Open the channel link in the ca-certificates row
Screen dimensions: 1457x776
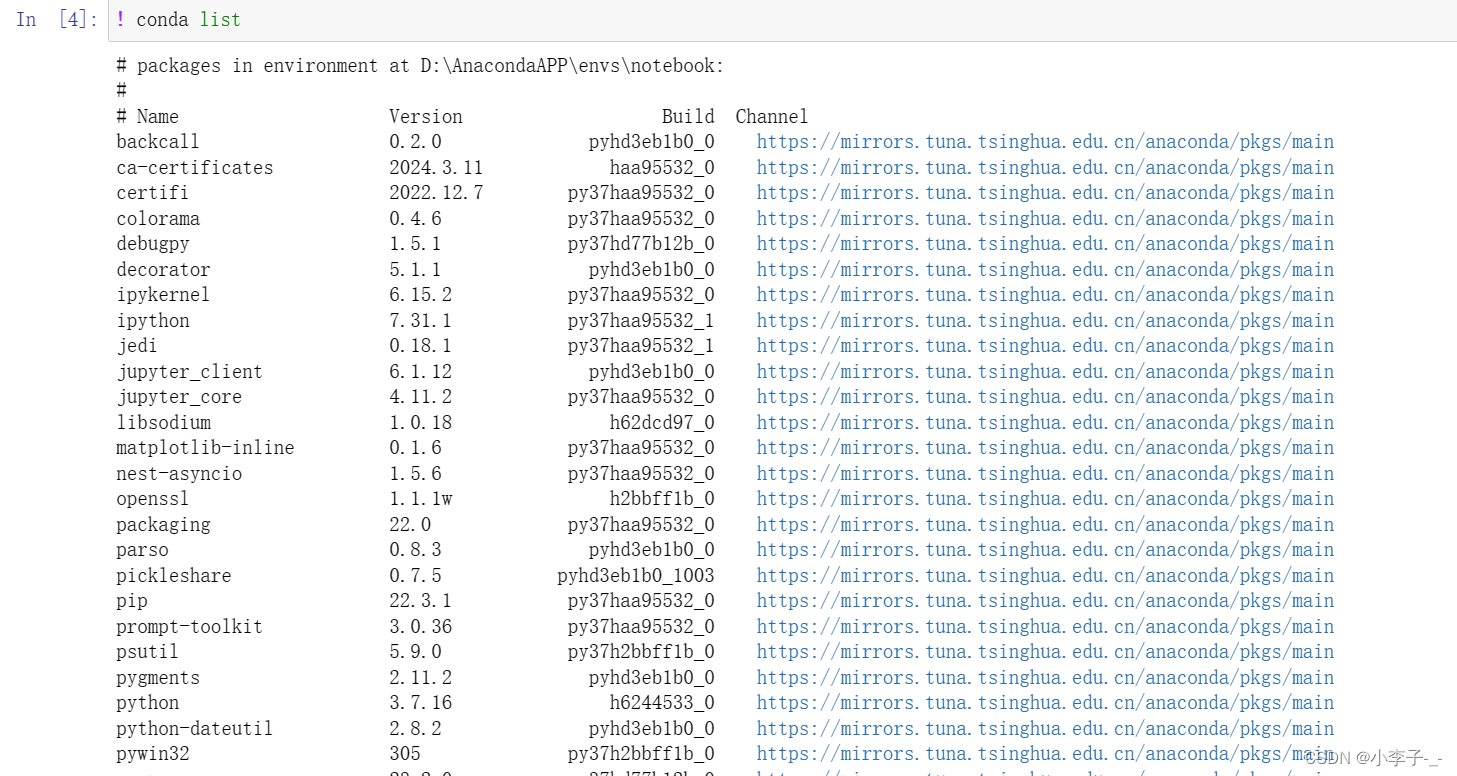(1045, 168)
